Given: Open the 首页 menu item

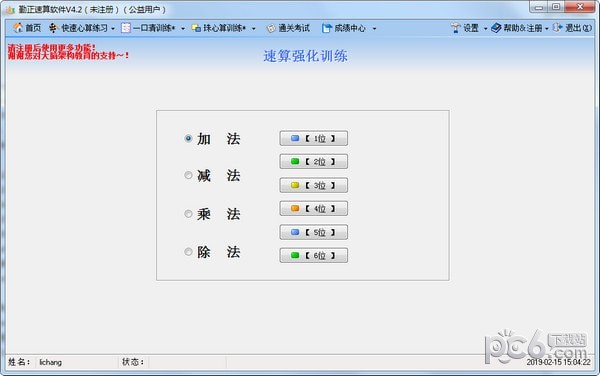Looking at the screenshot, I should click(33, 28).
